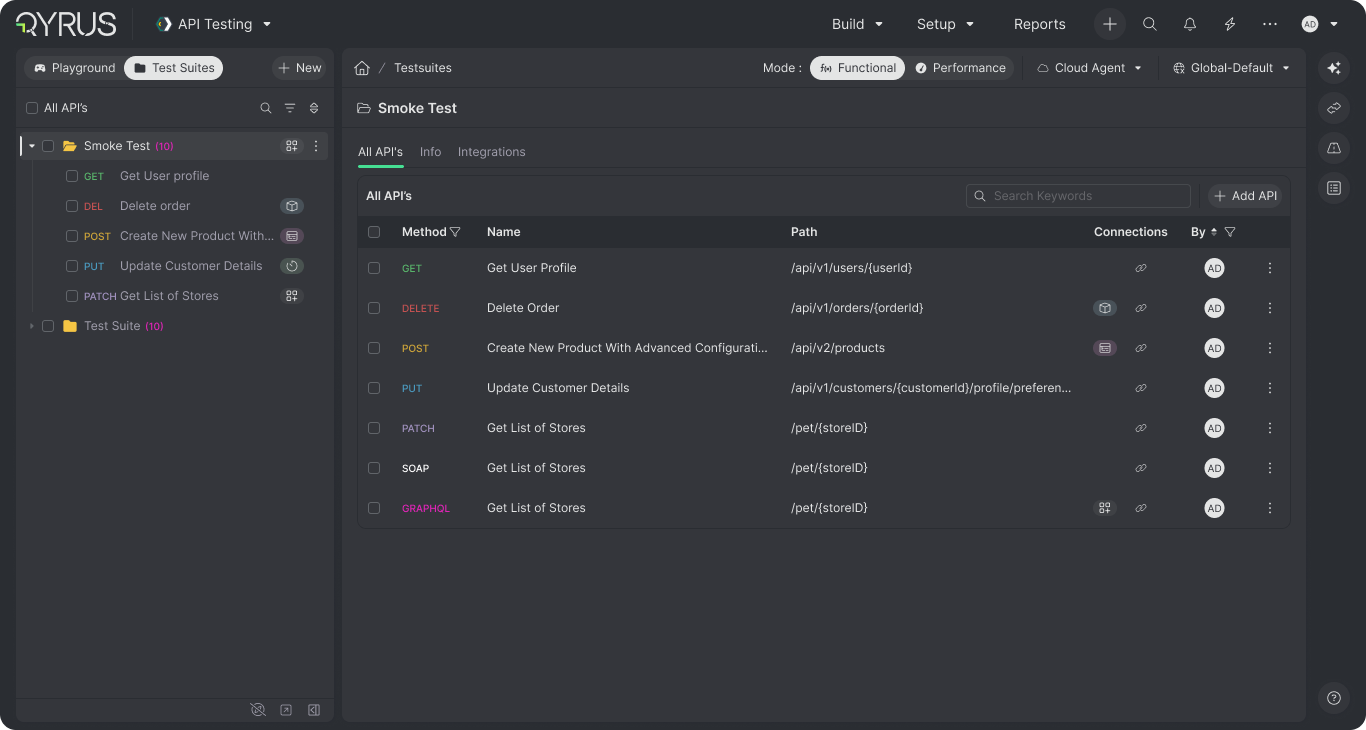The height and width of the screenshot is (730, 1366).
Task: Click the connection link icon for Get User Profile row
Action: (x=1141, y=268)
